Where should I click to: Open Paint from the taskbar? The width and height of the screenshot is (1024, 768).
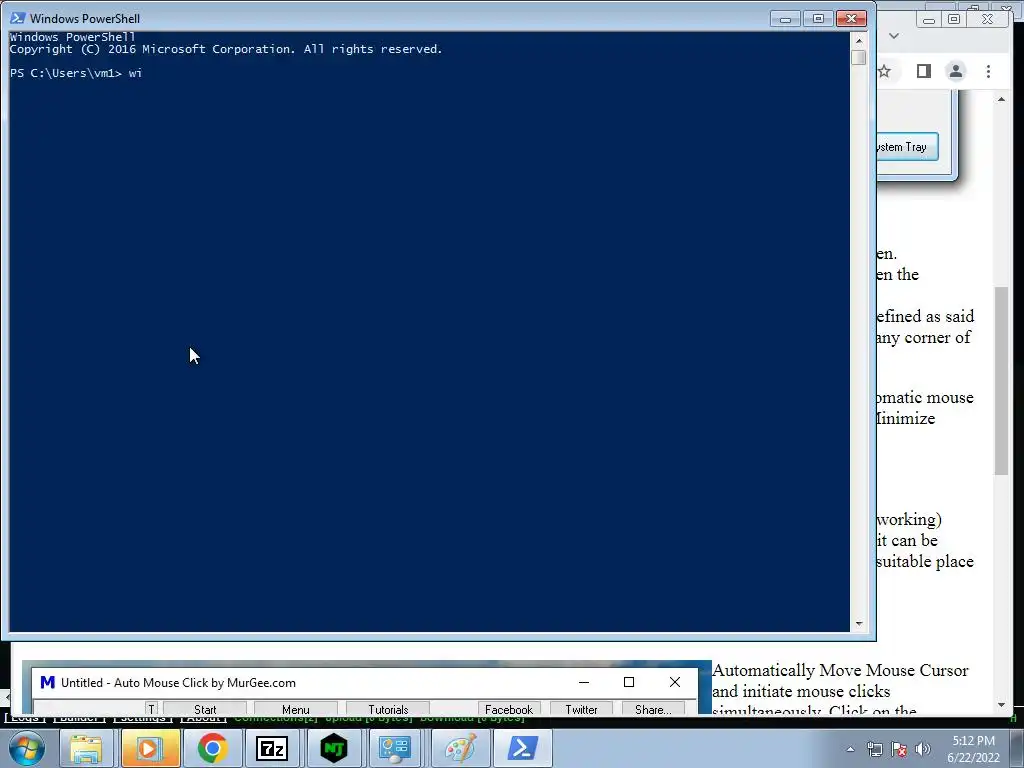[460, 748]
